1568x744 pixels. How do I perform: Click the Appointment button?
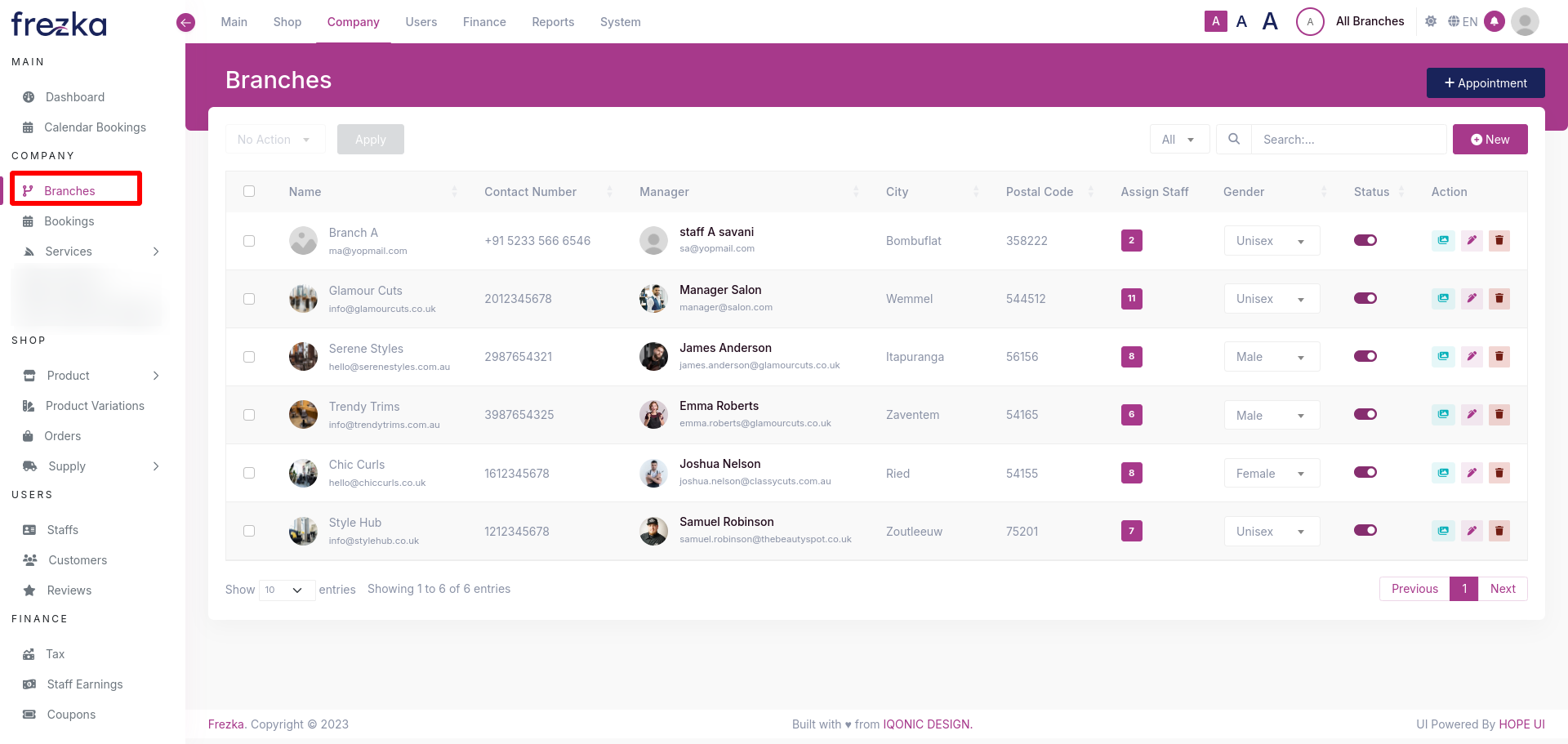click(1485, 83)
